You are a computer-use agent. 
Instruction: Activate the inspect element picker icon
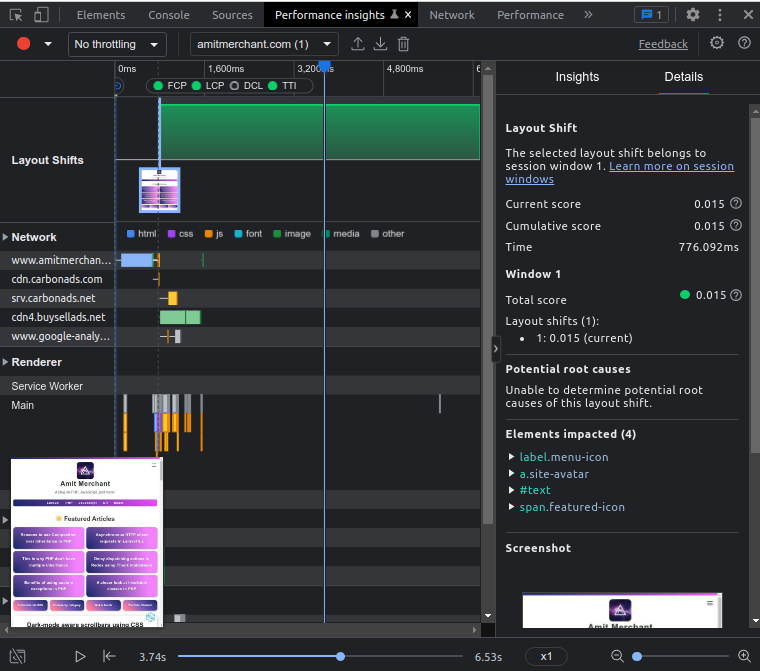[x=16, y=15]
